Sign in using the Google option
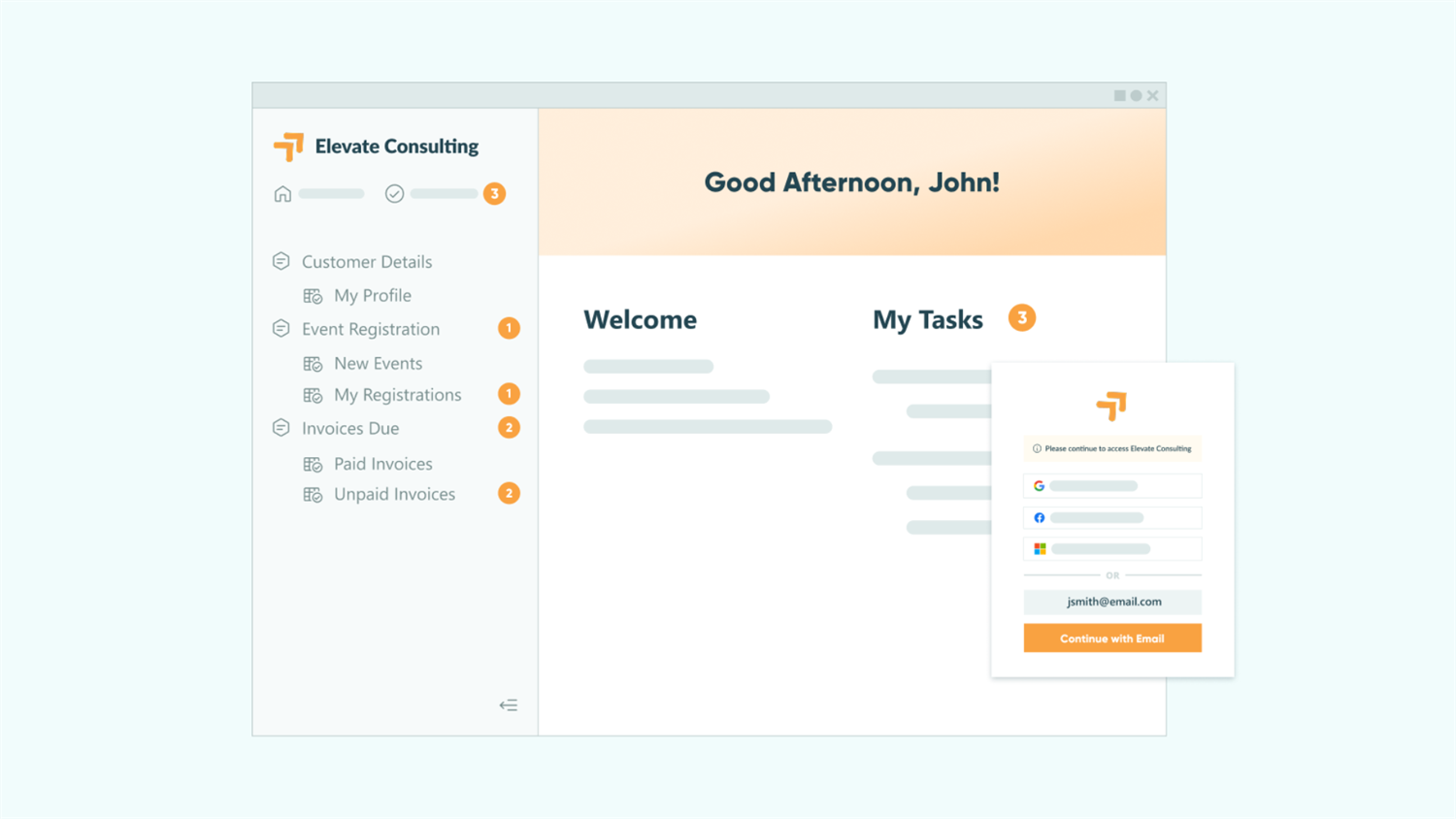 coord(1111,485)
